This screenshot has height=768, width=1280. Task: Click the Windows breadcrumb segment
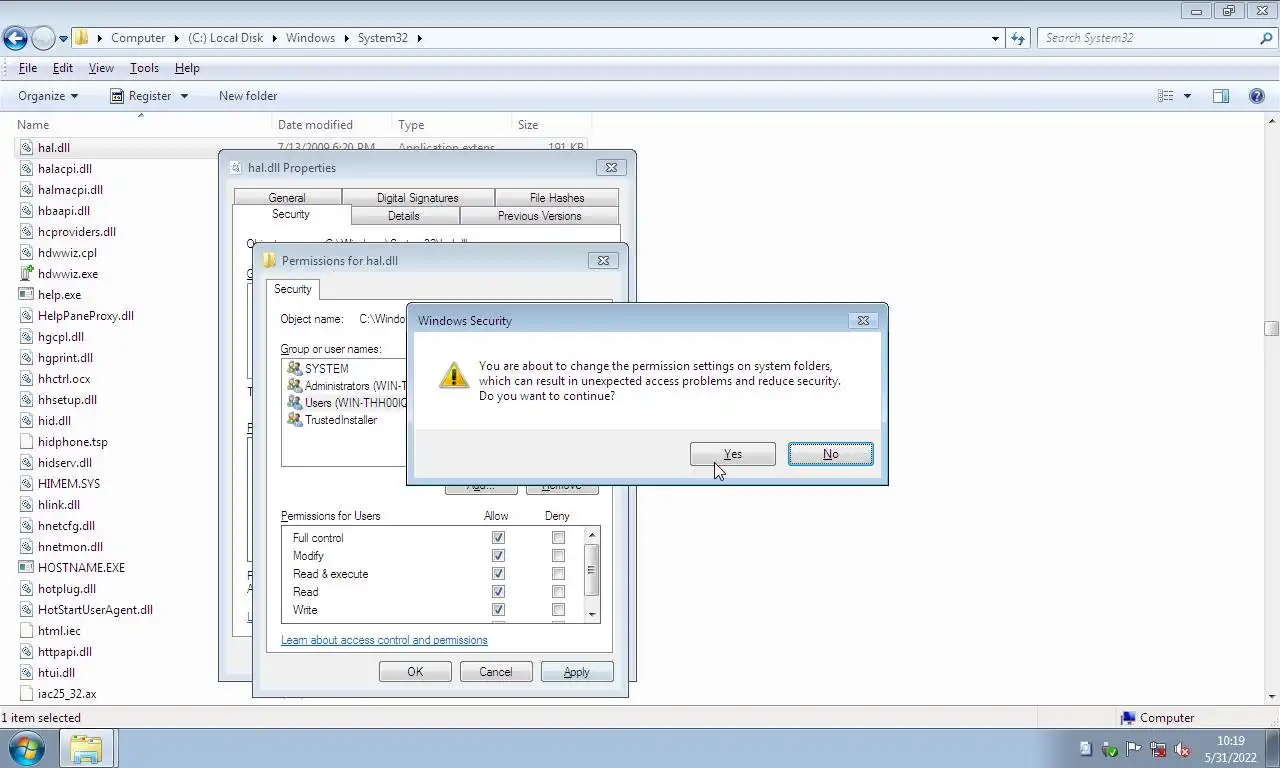click(310, 38)
